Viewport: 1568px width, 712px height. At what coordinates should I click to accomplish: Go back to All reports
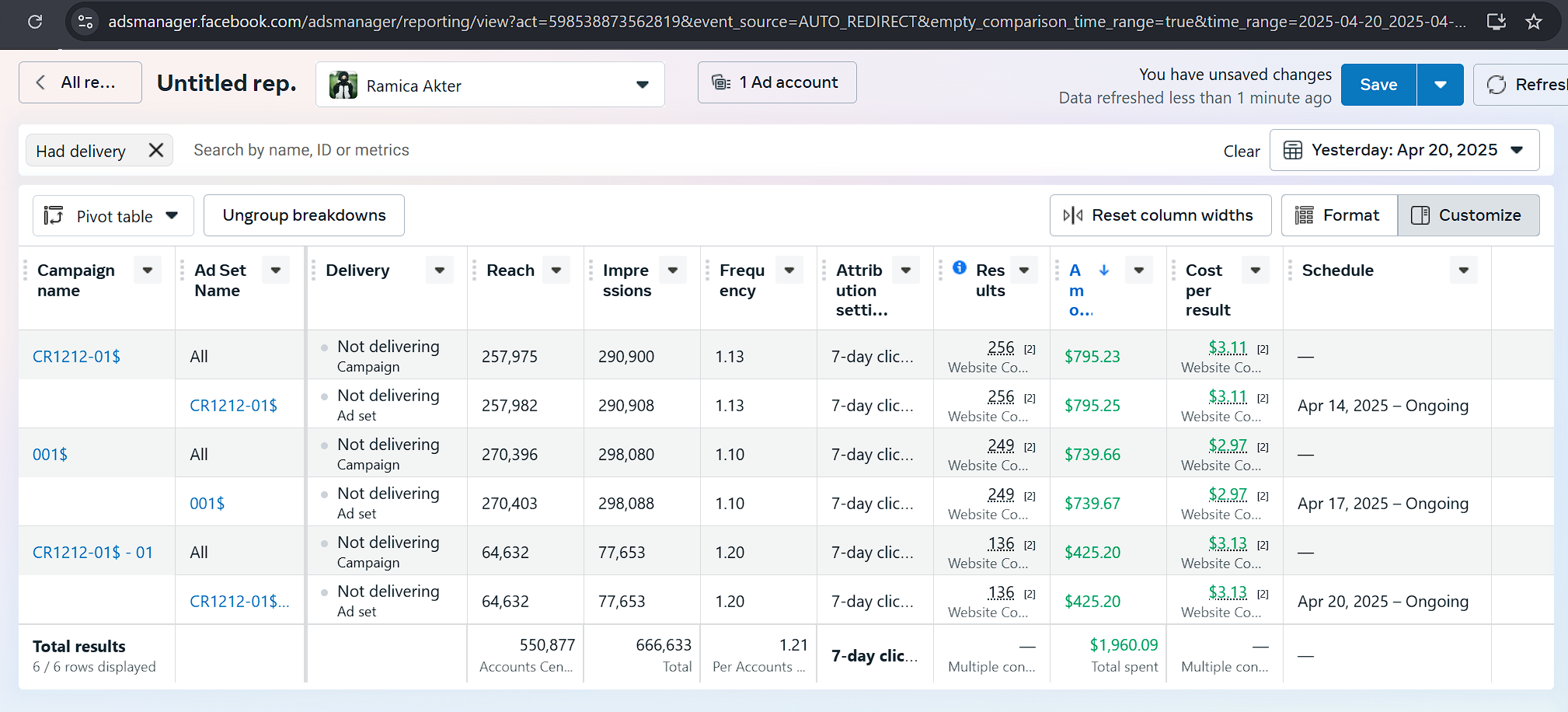click(80, 82)
